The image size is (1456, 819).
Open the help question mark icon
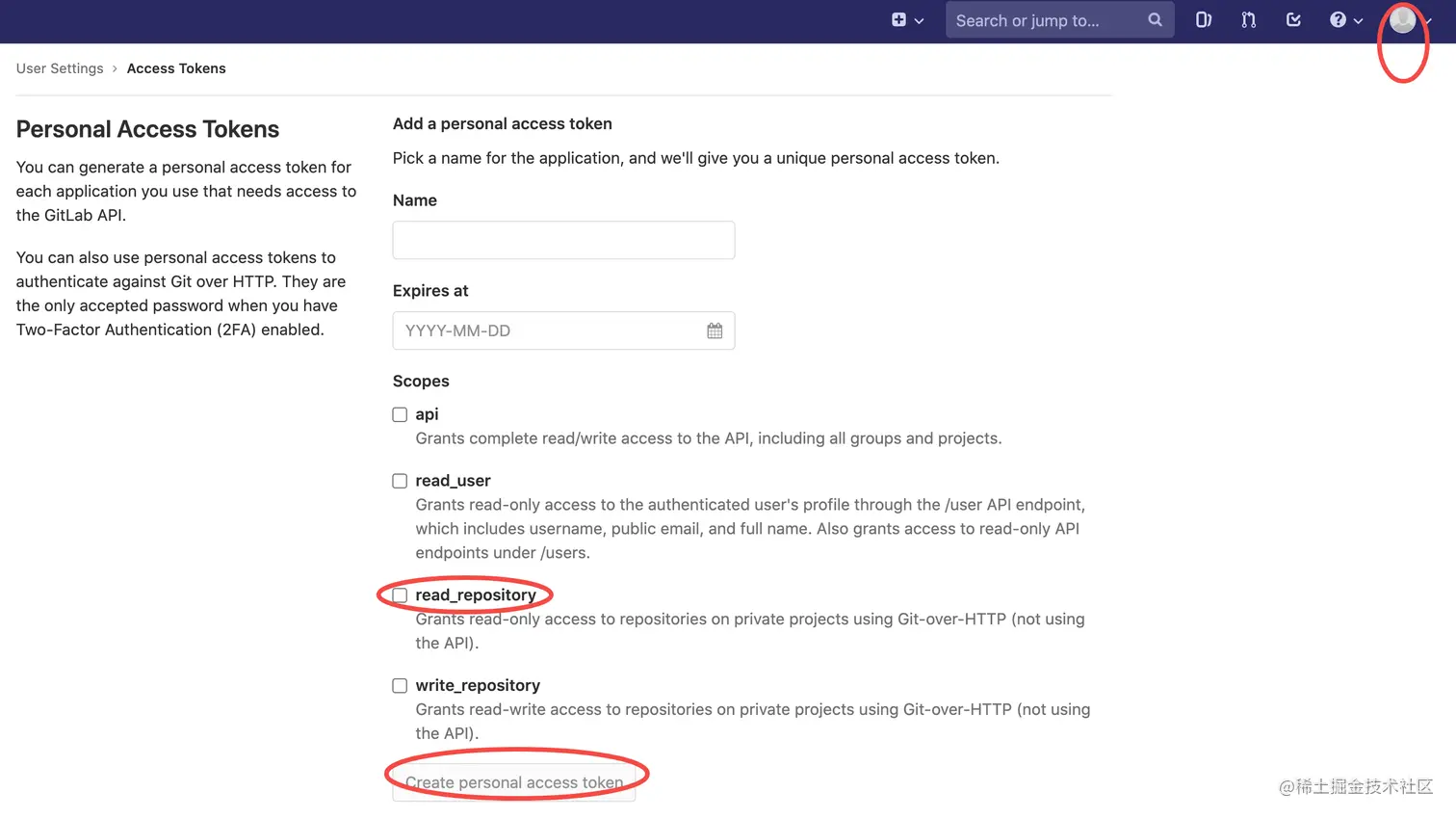1338,20
